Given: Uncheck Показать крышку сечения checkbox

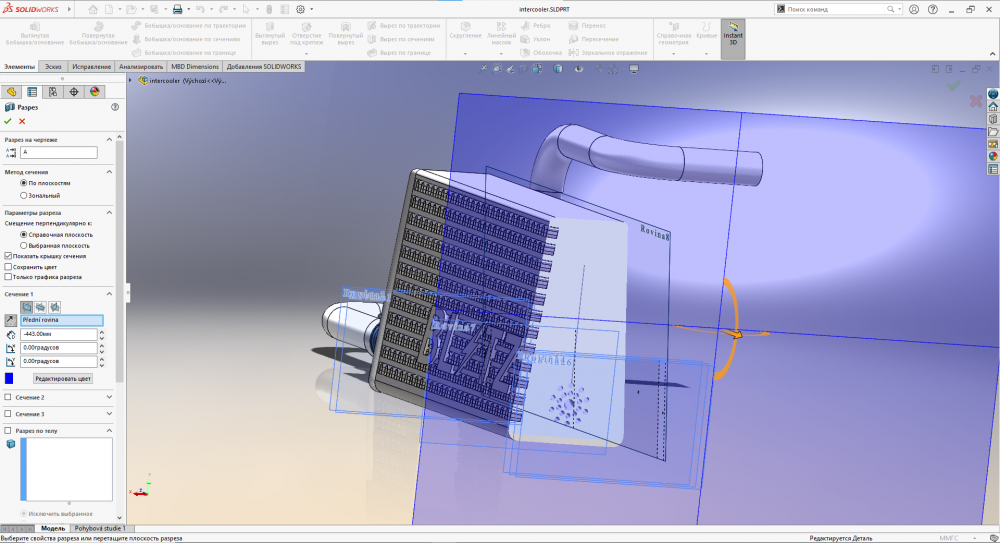Looking at the screenshot, I should point(9,256).
